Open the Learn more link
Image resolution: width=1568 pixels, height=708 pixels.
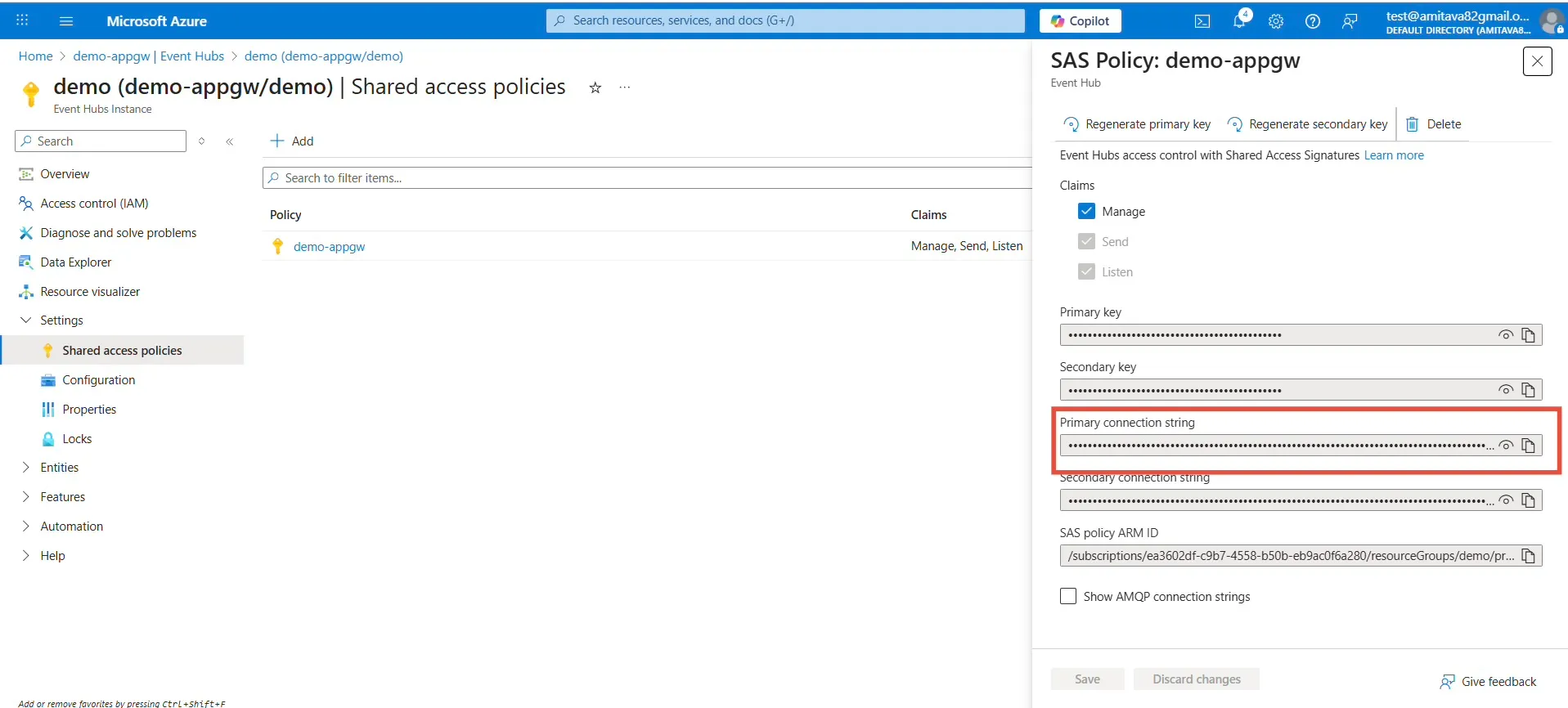(x=1394, y=155)
